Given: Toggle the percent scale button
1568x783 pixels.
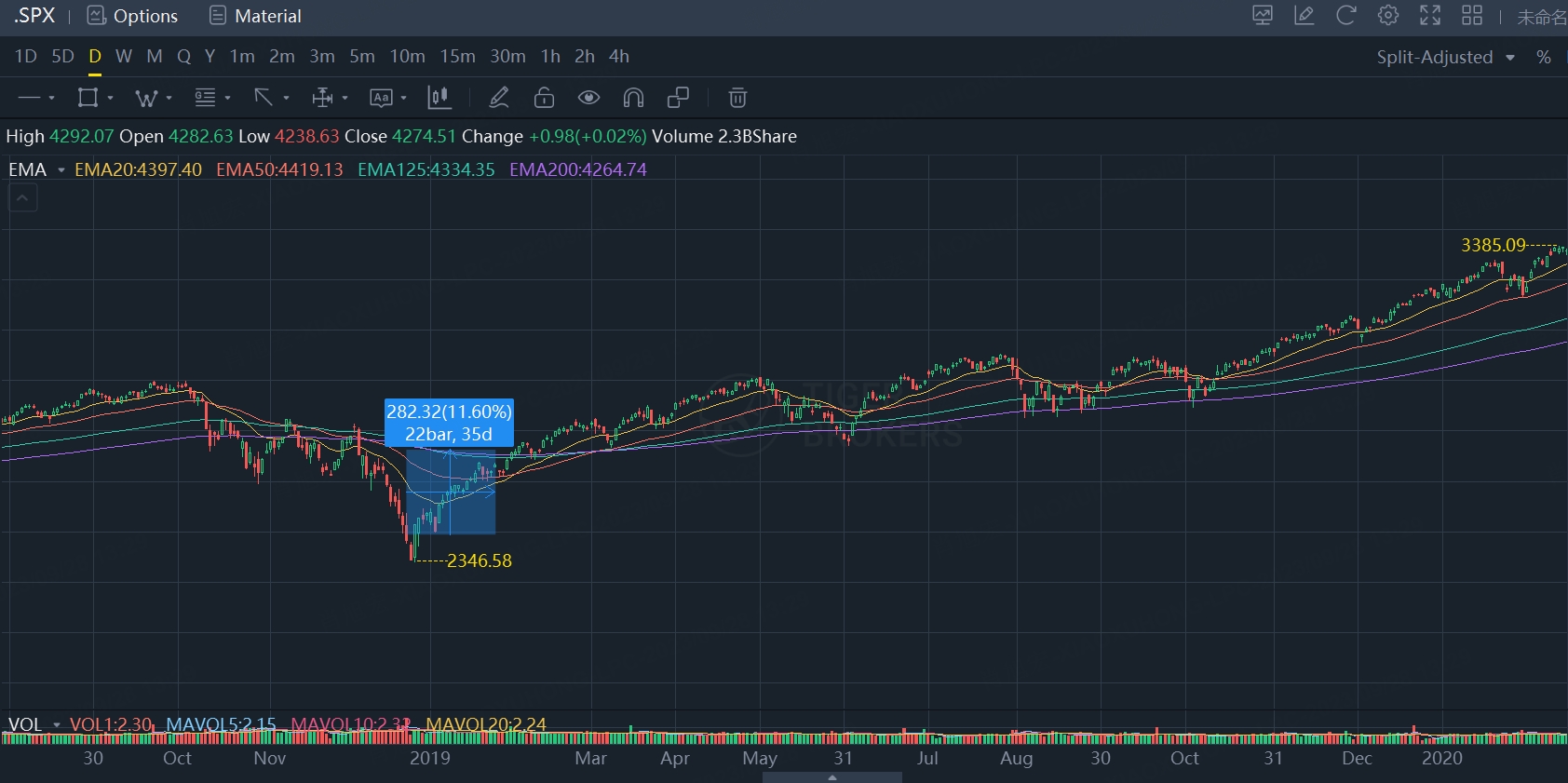Looking at the screenshot, I should (1544, 57).
